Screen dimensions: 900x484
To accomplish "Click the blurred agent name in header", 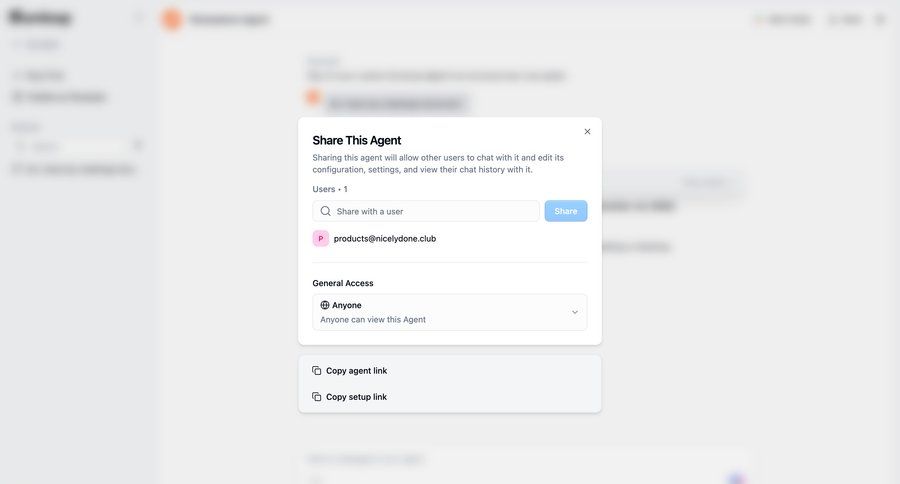I will (x=229, y=19).
